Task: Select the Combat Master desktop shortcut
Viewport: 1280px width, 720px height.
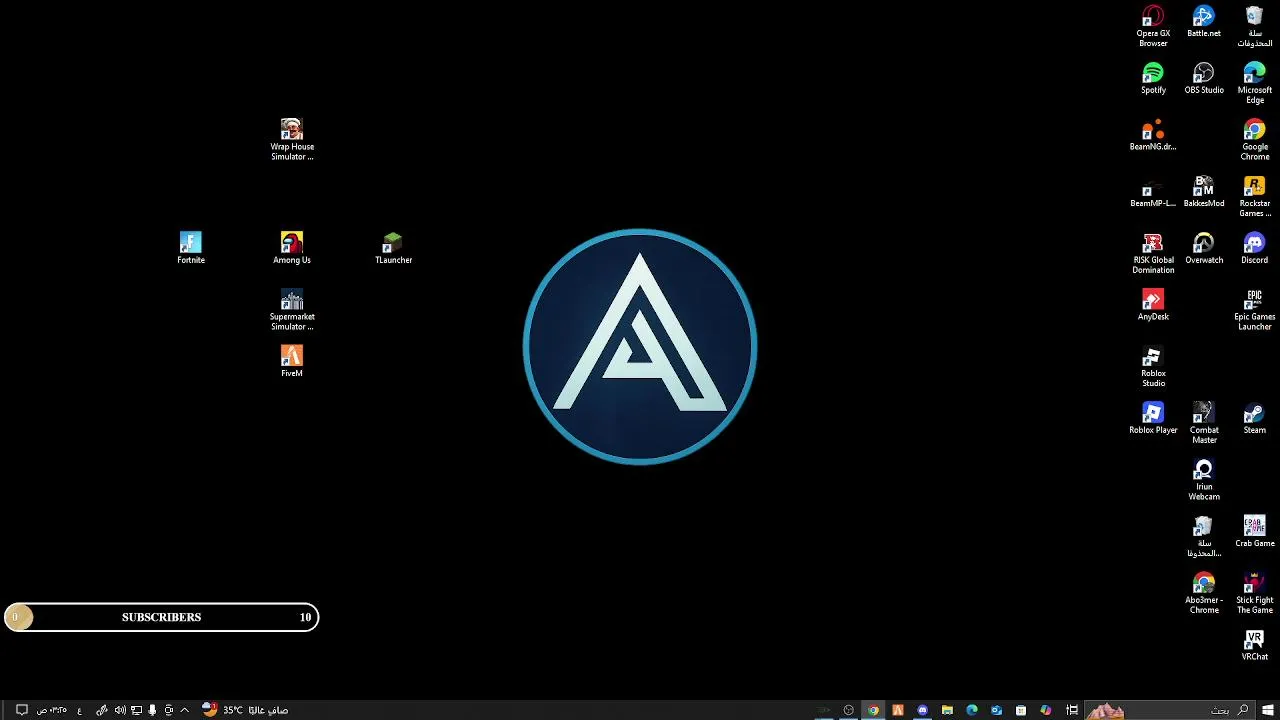Action: pos(1204,424)
